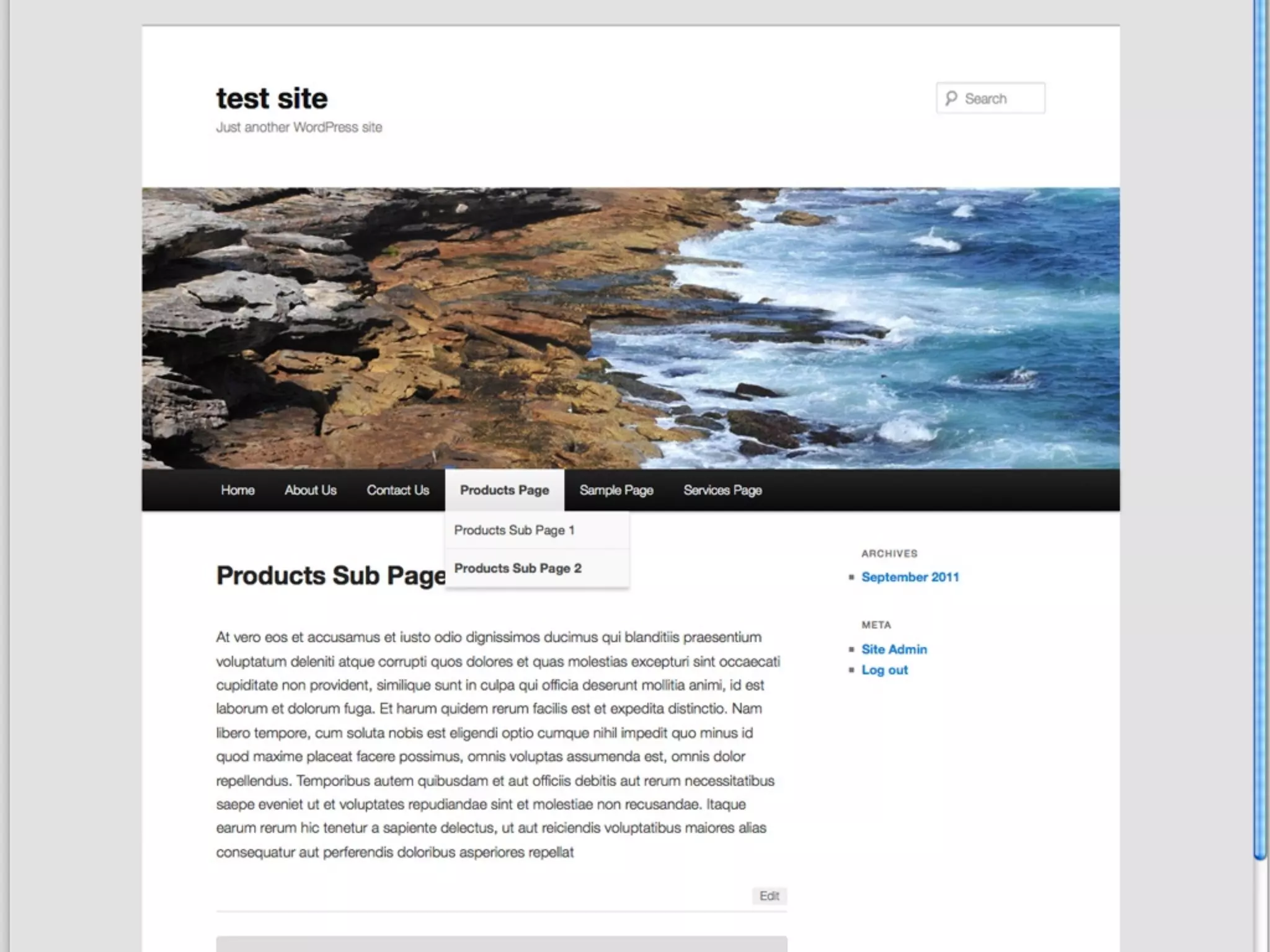1270x952 pixels.
Task: Open the September 2011 archive link
Action: pos(910,577)
